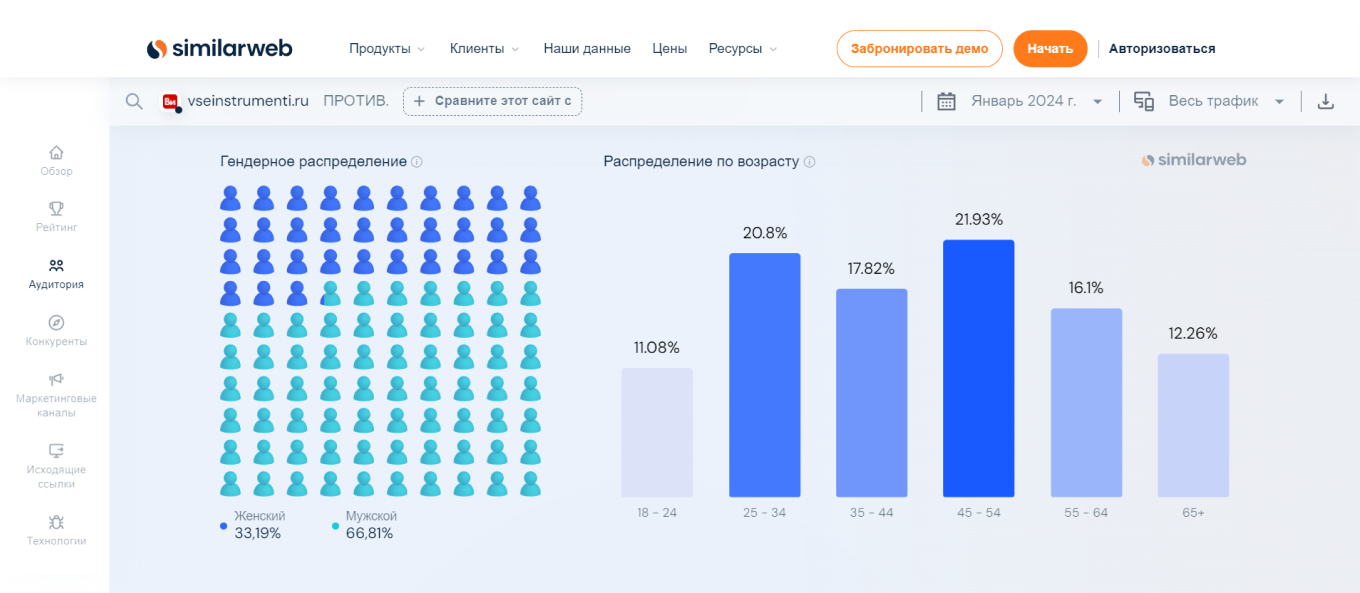Open the Рейтинг trophy icon
Viewport: 1360px width, 593px height.
56,209
